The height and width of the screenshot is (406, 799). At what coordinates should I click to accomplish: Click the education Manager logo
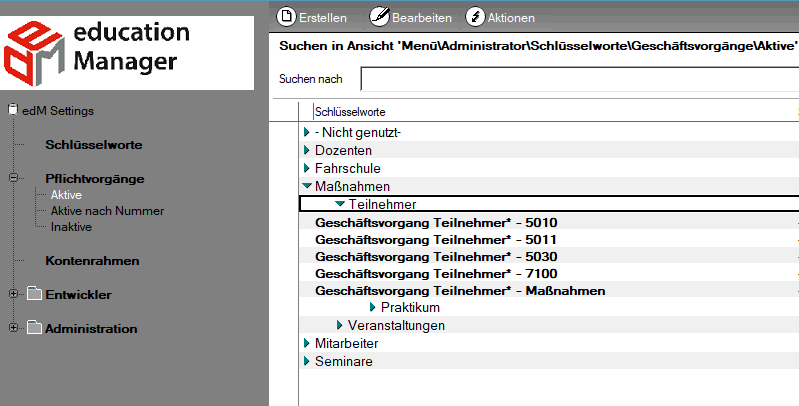127,53
